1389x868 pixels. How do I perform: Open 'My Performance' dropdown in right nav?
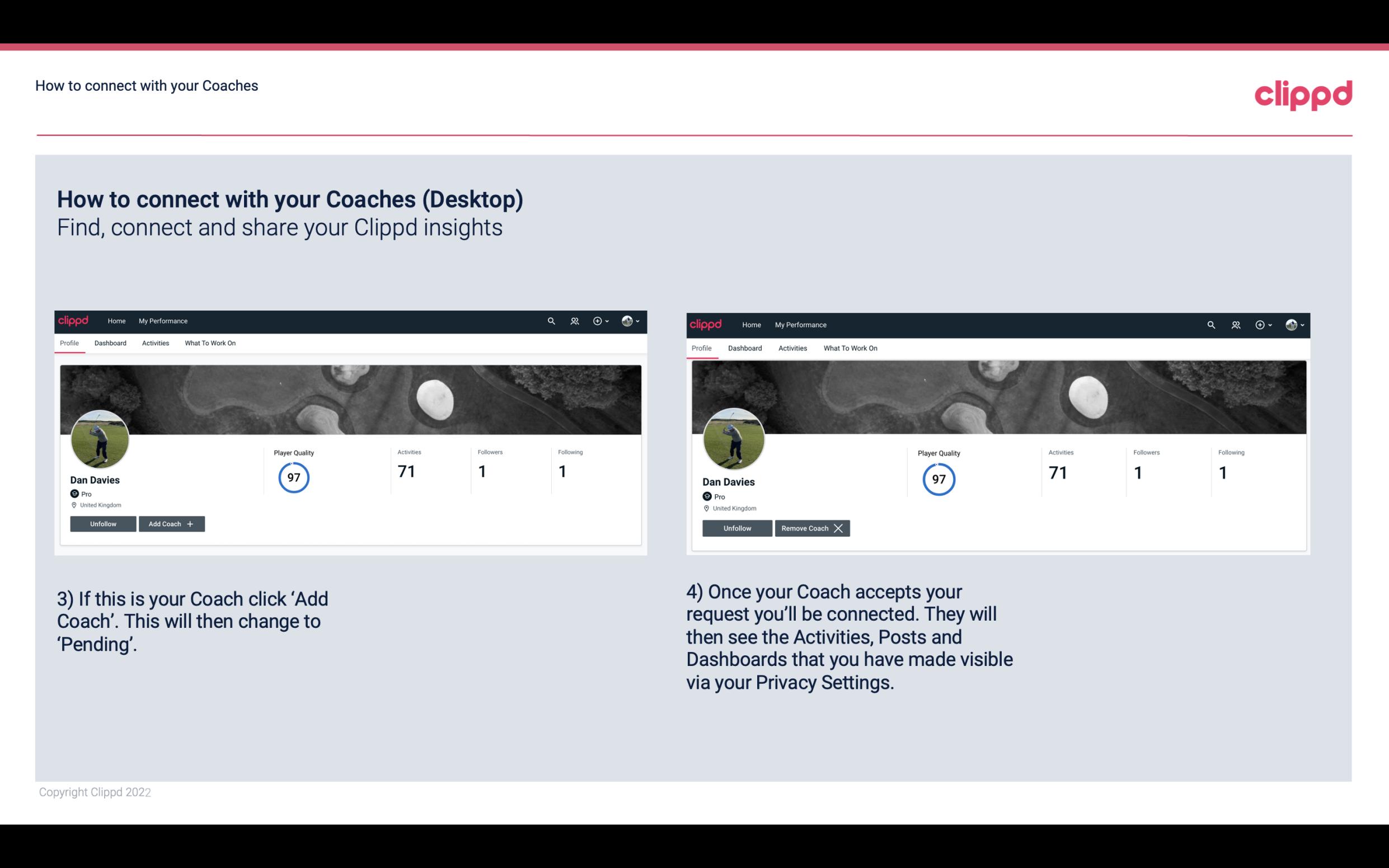tap(799, 324)
